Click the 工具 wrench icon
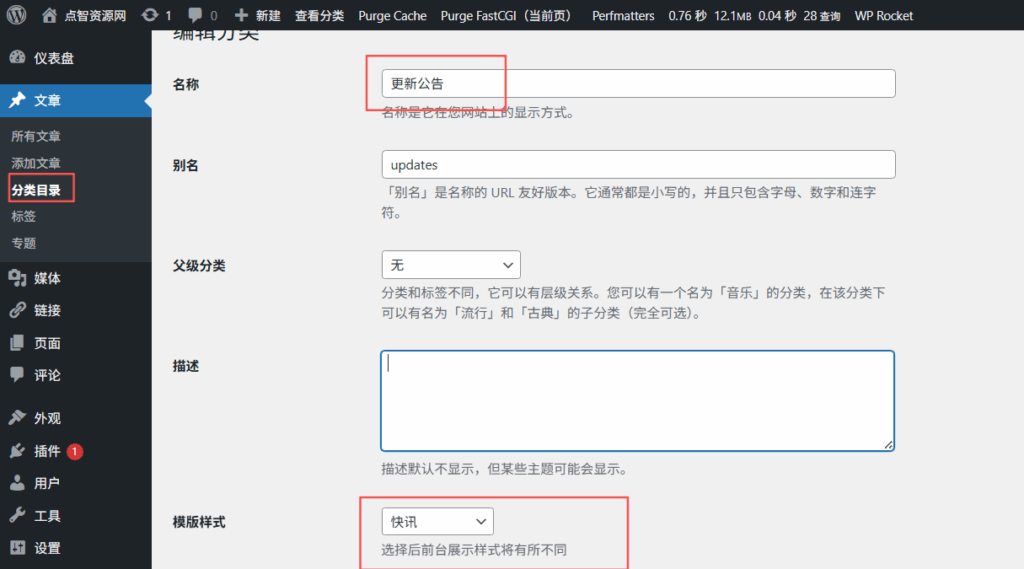Screen dimensions: 1024x569 click(17, 516)
